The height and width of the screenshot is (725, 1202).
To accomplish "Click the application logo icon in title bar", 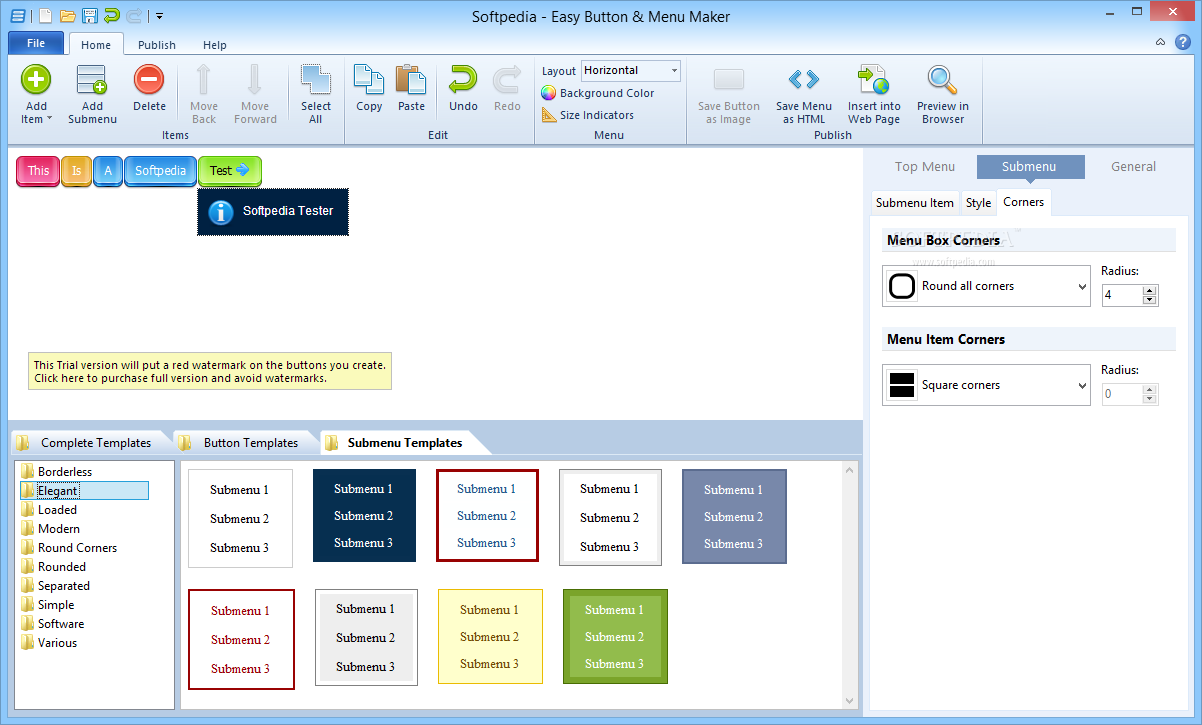I will pyautogui.click(x=18, y=16).
